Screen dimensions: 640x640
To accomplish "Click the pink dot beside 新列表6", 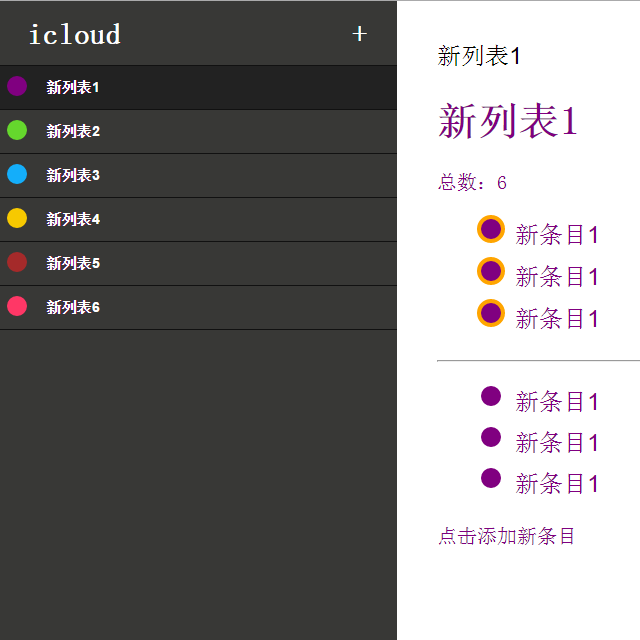I will (x=17, y=307).
